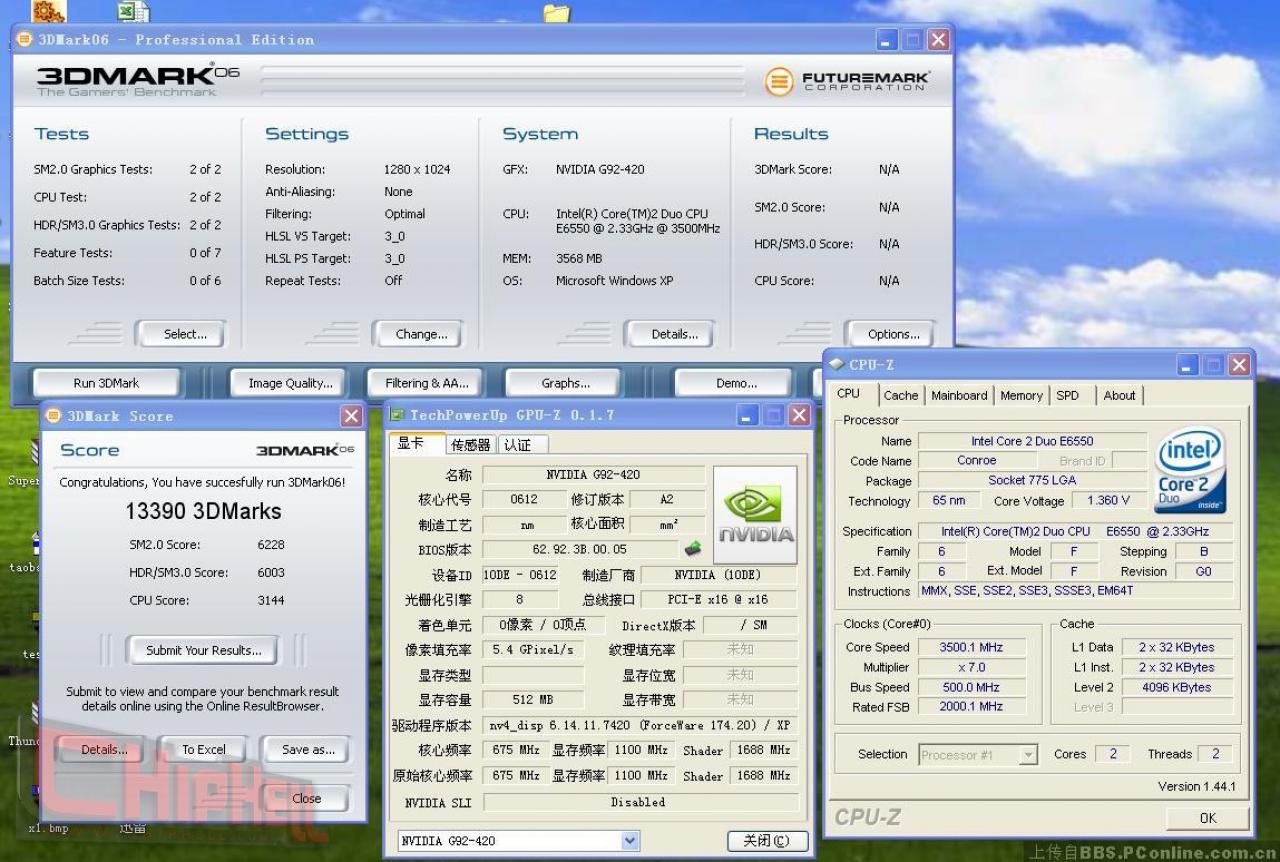Minimize the 3DMark06 window
This screenshot has width=1280, height=862.
(887, 40)
